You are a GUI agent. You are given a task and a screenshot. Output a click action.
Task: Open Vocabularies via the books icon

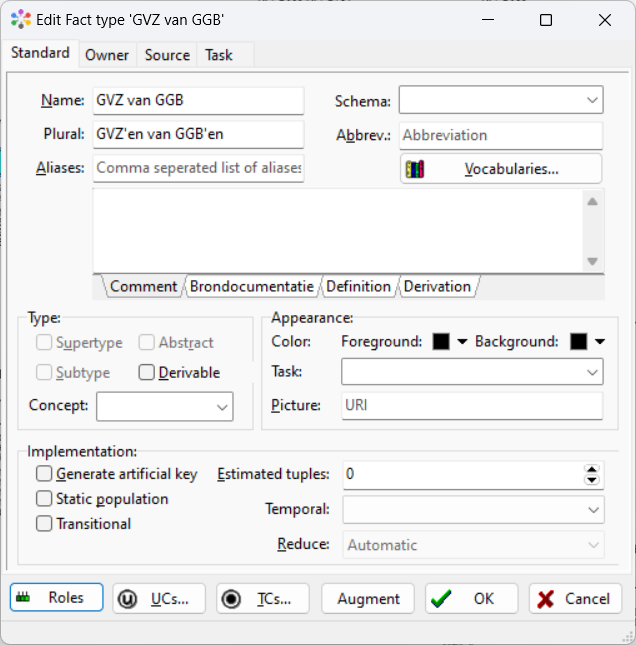click(415, 169)
